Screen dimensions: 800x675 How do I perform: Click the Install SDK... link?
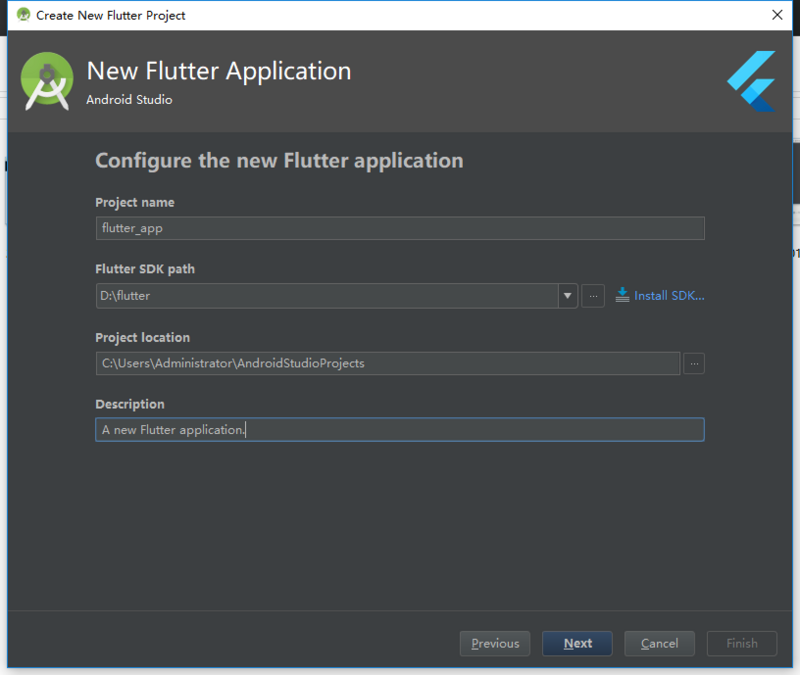(669, 296)
